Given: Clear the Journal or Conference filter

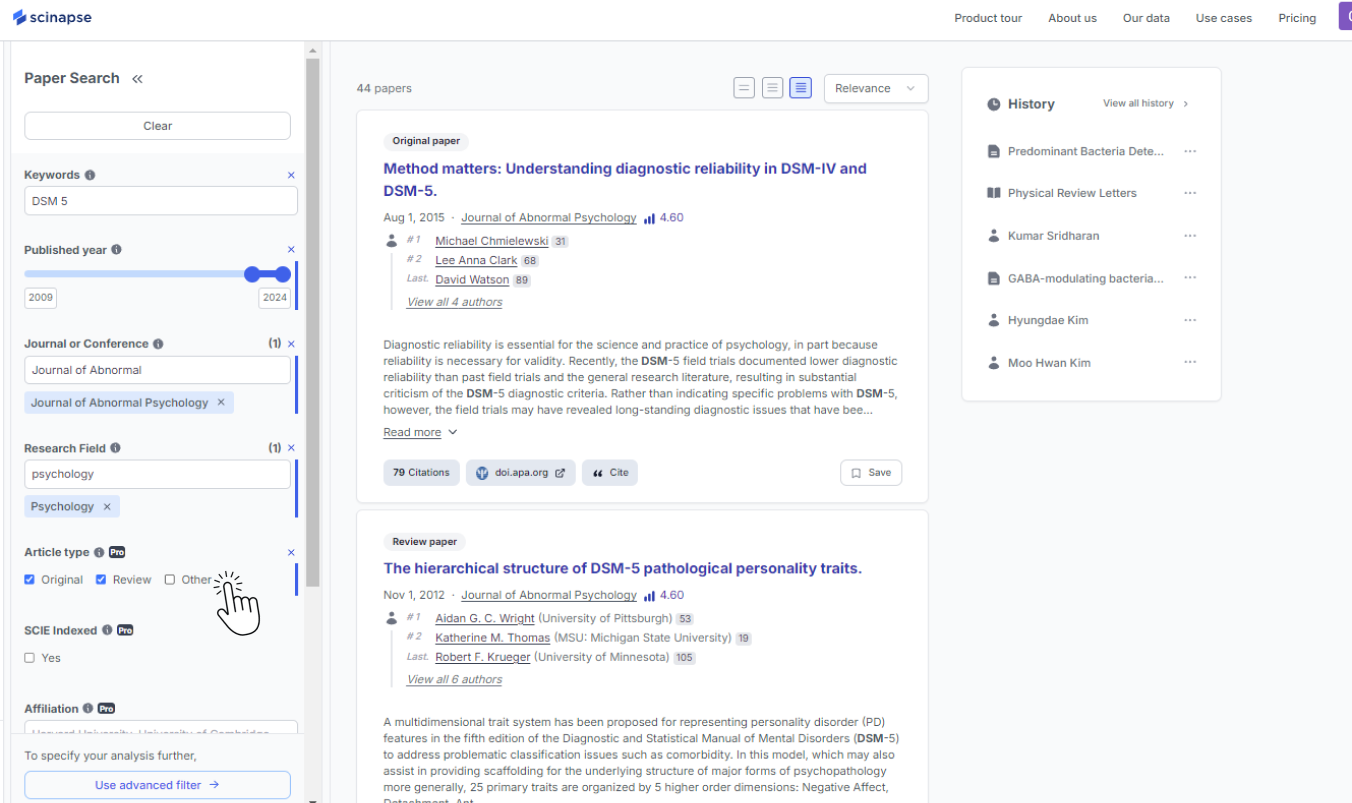Looking at the screenshot, I should (291, 344).
